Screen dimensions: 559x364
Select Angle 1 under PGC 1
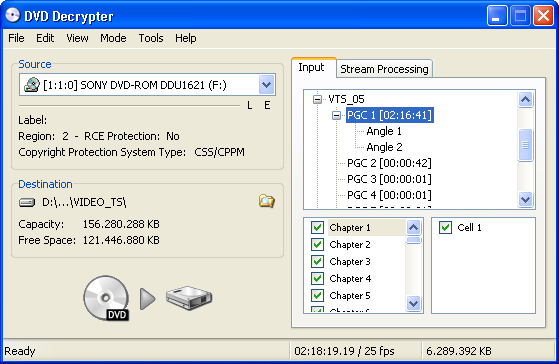click(384, 131)
